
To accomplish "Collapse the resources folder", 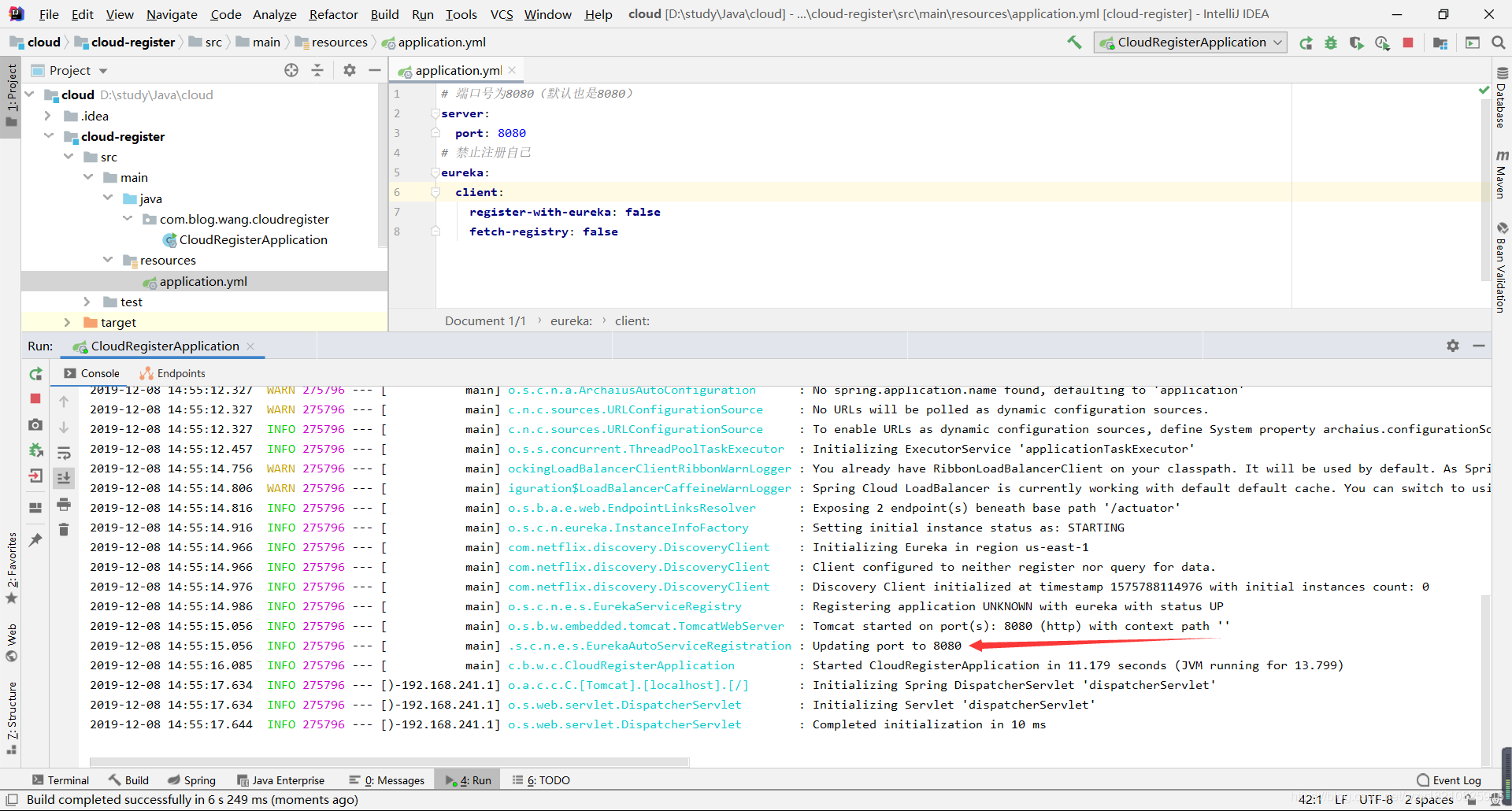I will [108, 260].
